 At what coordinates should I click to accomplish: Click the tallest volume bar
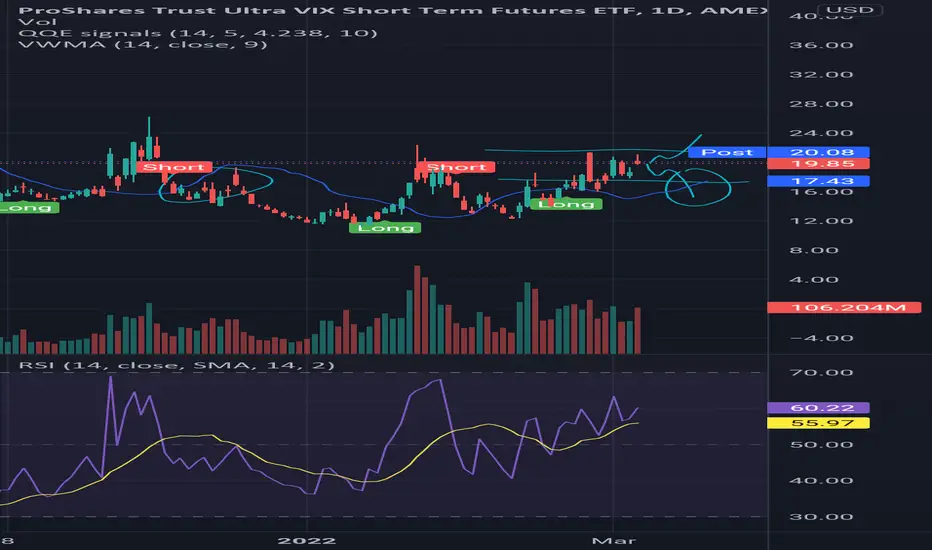point(417,310)
